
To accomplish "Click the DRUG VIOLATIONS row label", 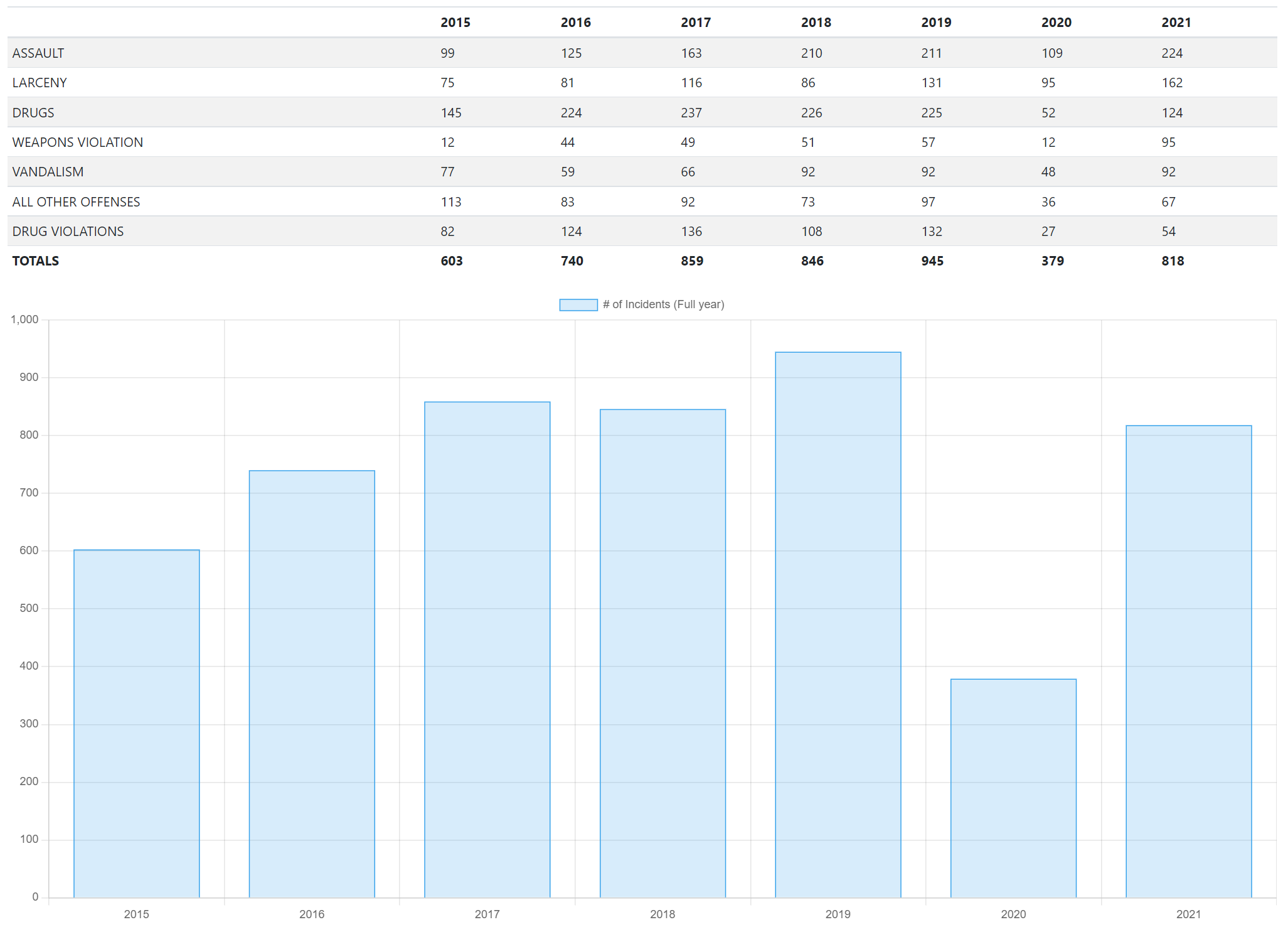I will pos(68,232).
